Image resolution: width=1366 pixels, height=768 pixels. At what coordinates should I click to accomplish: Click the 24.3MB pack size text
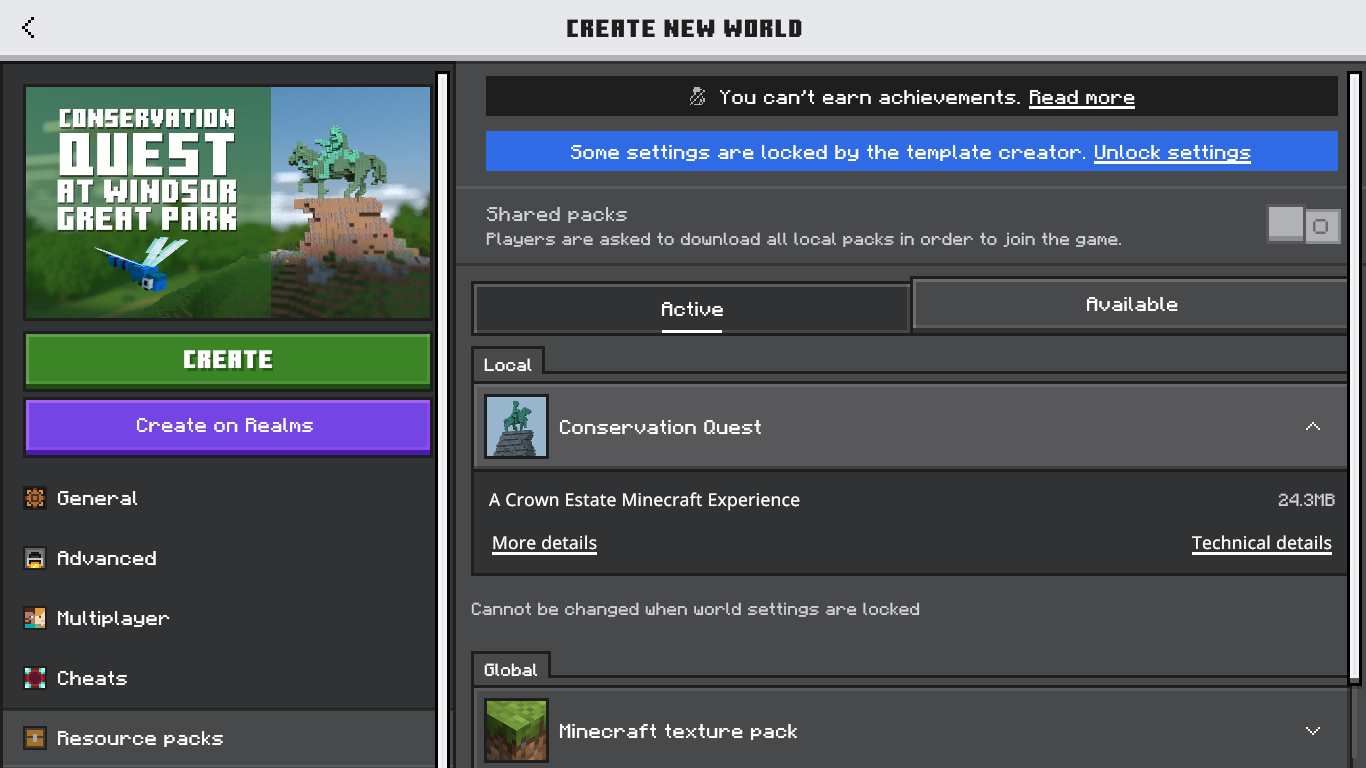pyautogui.click(x=1306, y=500)
